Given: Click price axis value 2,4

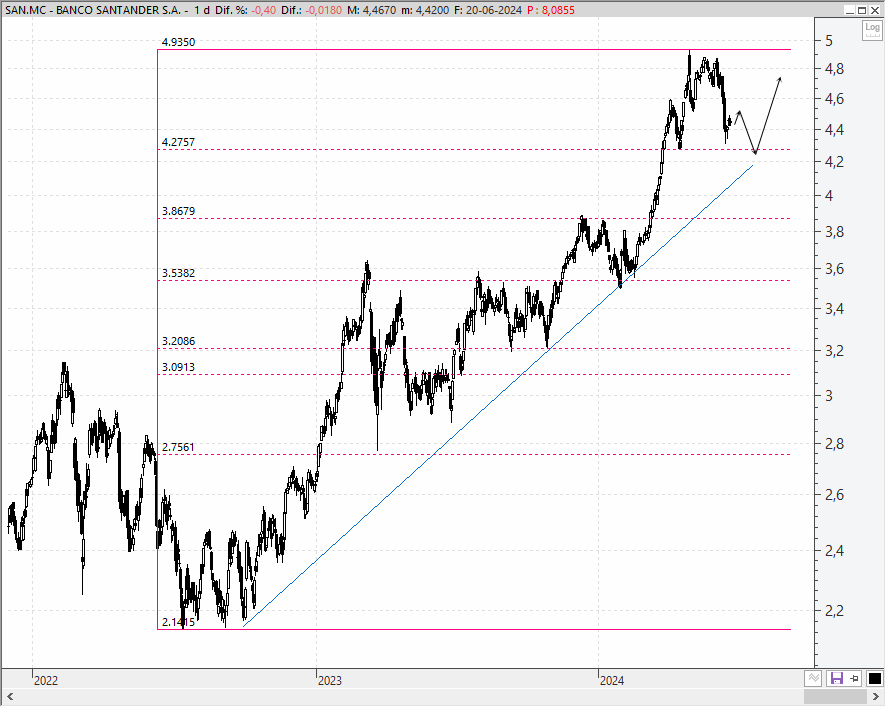Looking at the screenshot, I should [x=835, y=550].
